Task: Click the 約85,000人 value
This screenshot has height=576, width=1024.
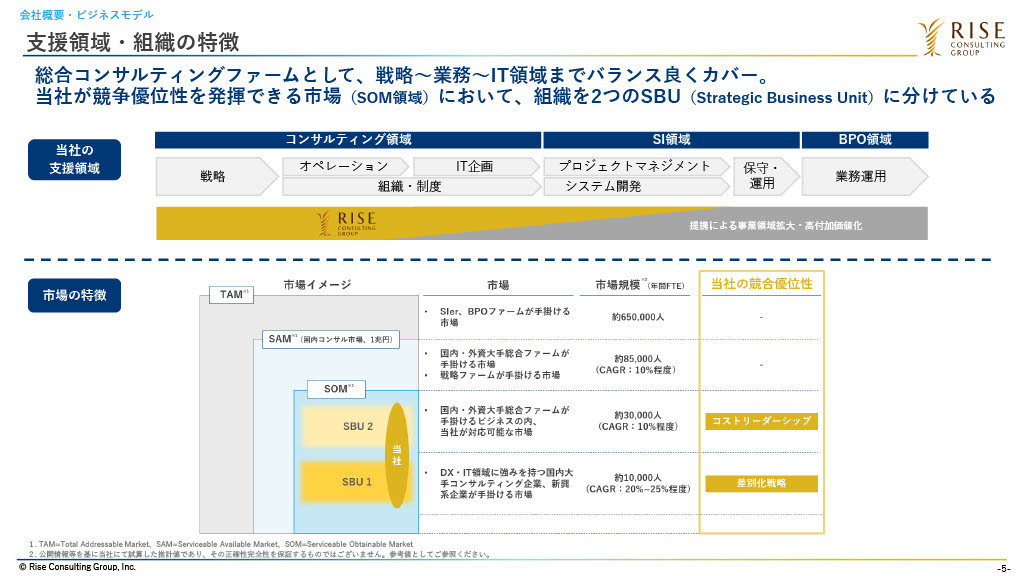Action: coord(638,359)
